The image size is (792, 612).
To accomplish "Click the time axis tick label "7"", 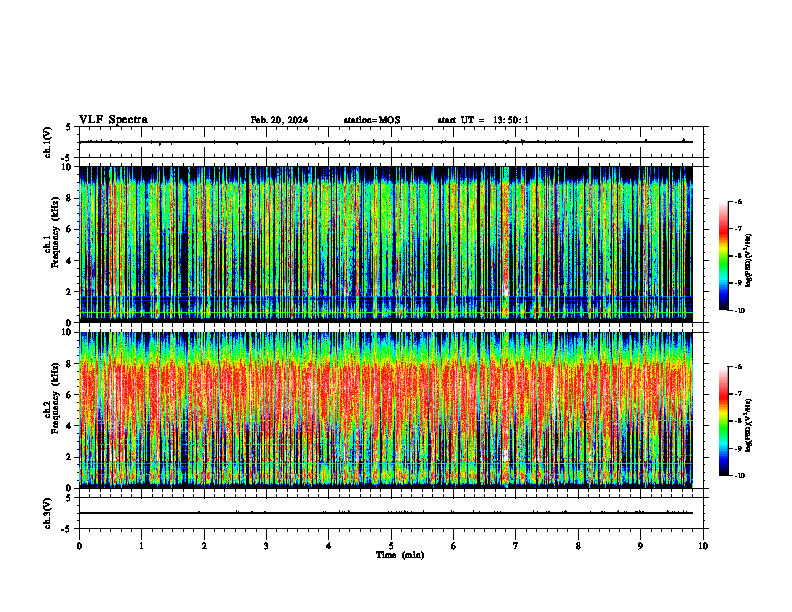I will (516, 546).
